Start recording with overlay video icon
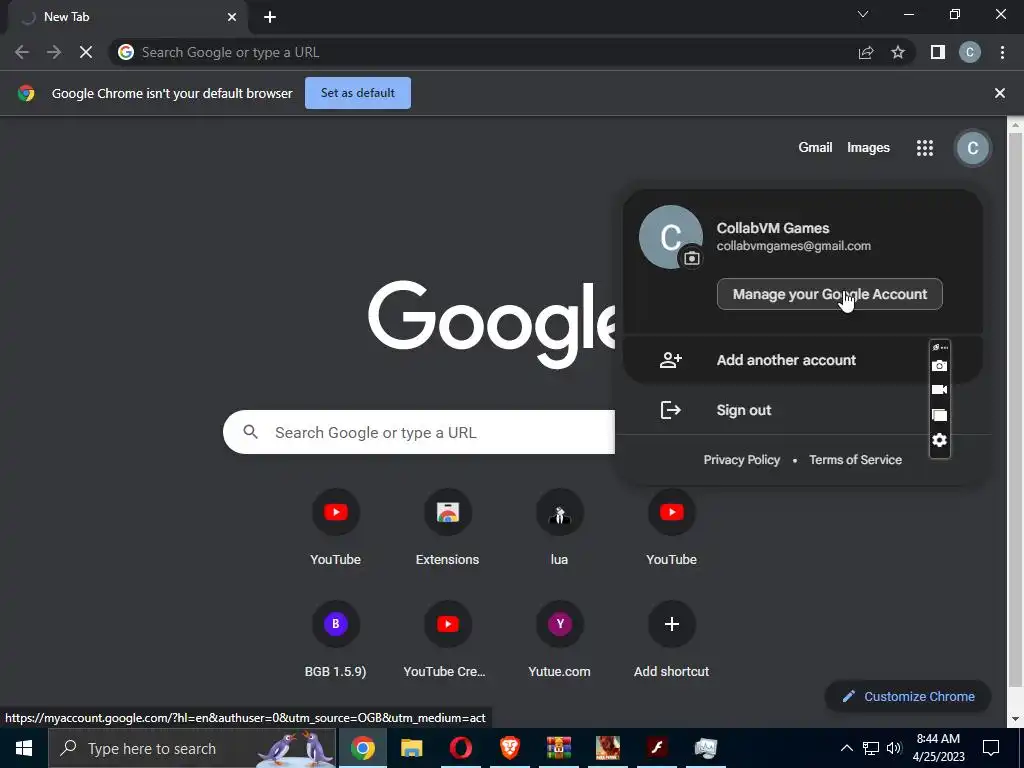 point(939,390)
